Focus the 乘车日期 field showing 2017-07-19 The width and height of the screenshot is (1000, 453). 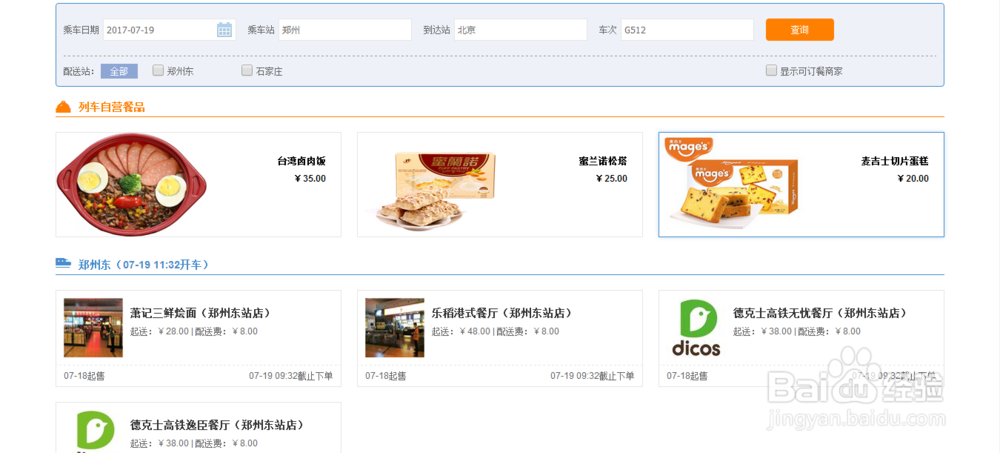169,29
